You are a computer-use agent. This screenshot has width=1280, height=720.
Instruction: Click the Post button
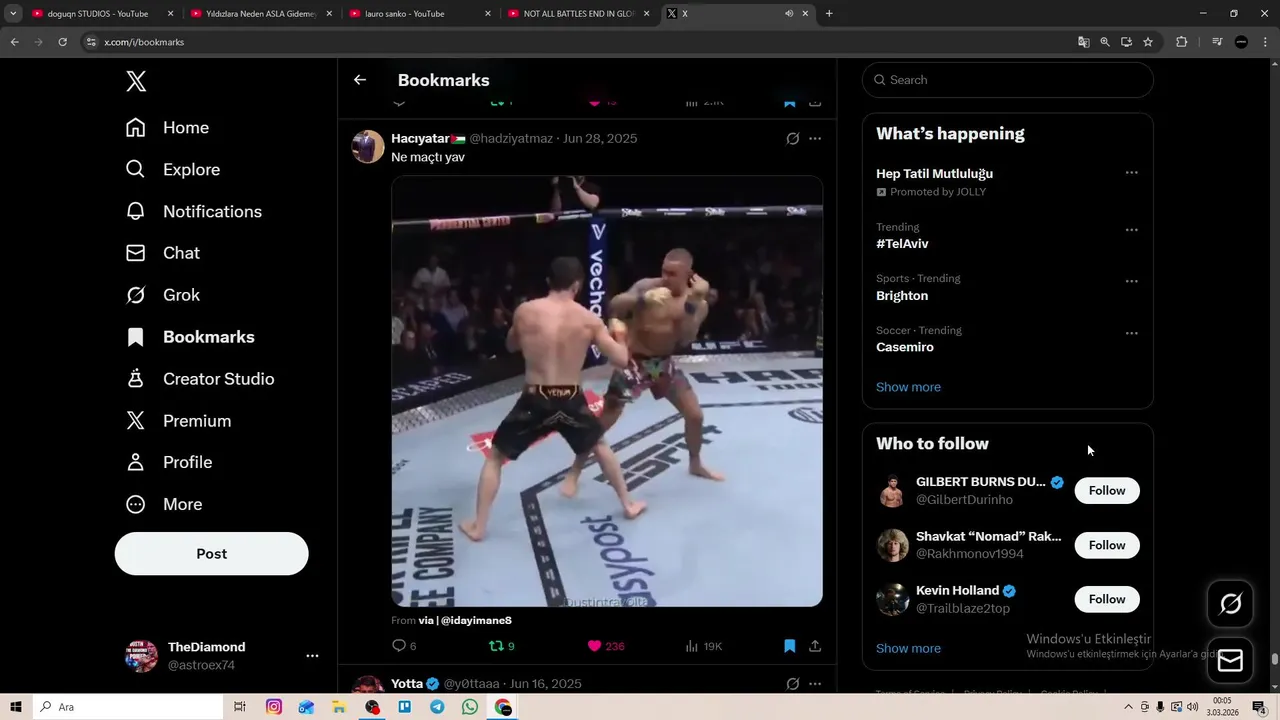(211, 554)
